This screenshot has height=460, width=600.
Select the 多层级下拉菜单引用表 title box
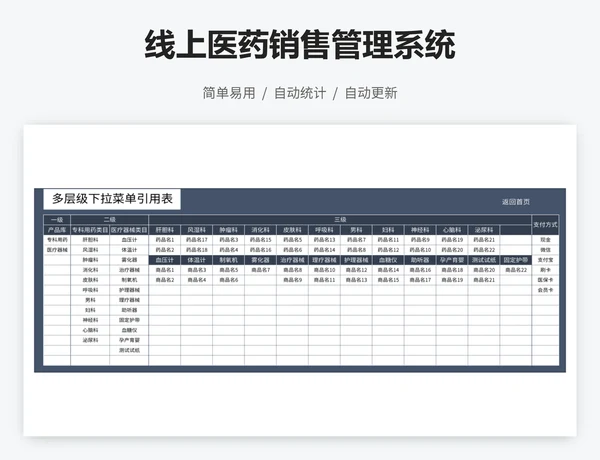tap(112, 199)
